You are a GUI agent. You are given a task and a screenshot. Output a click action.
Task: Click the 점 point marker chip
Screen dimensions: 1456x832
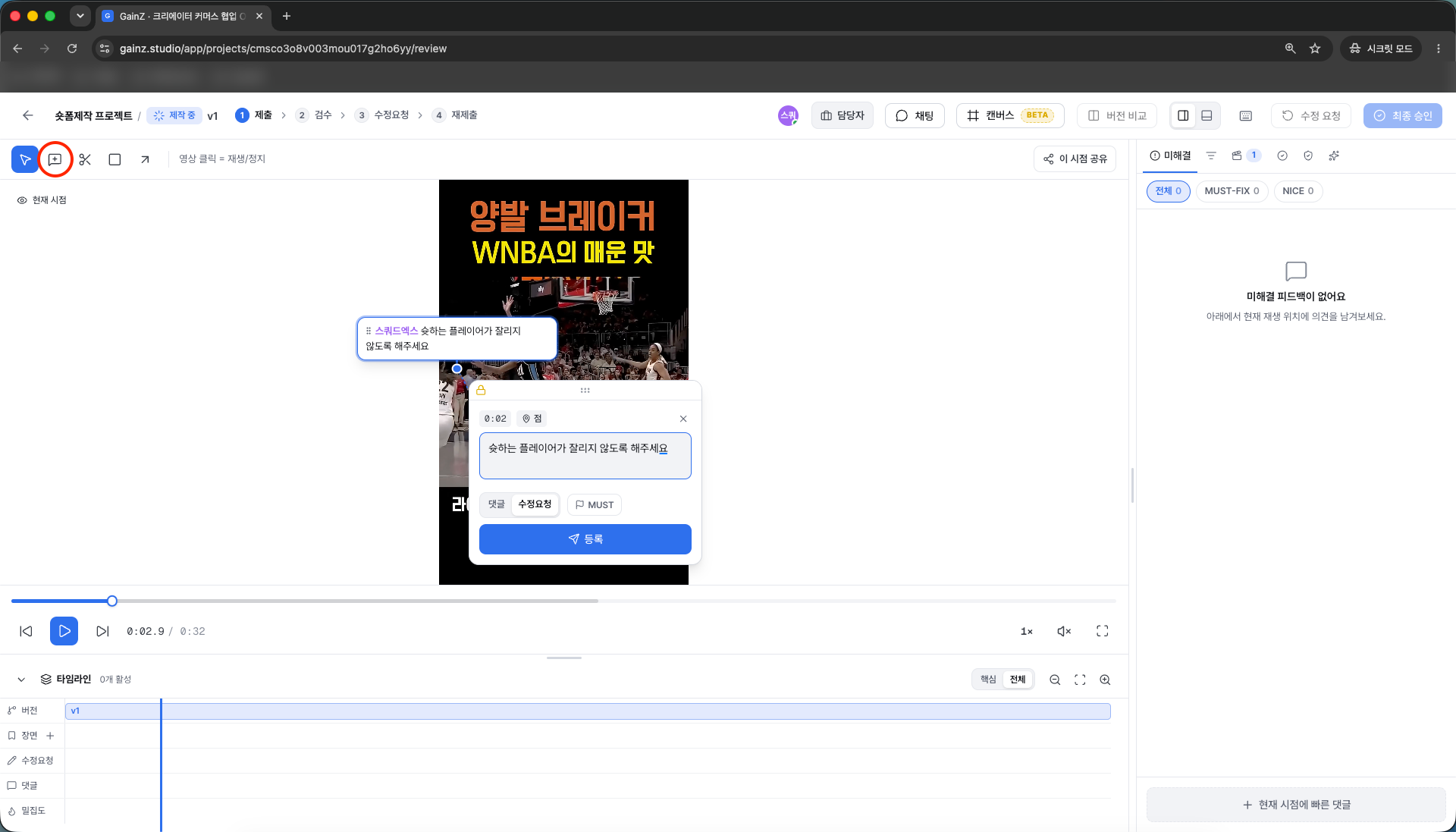click(x=532, y=419)
